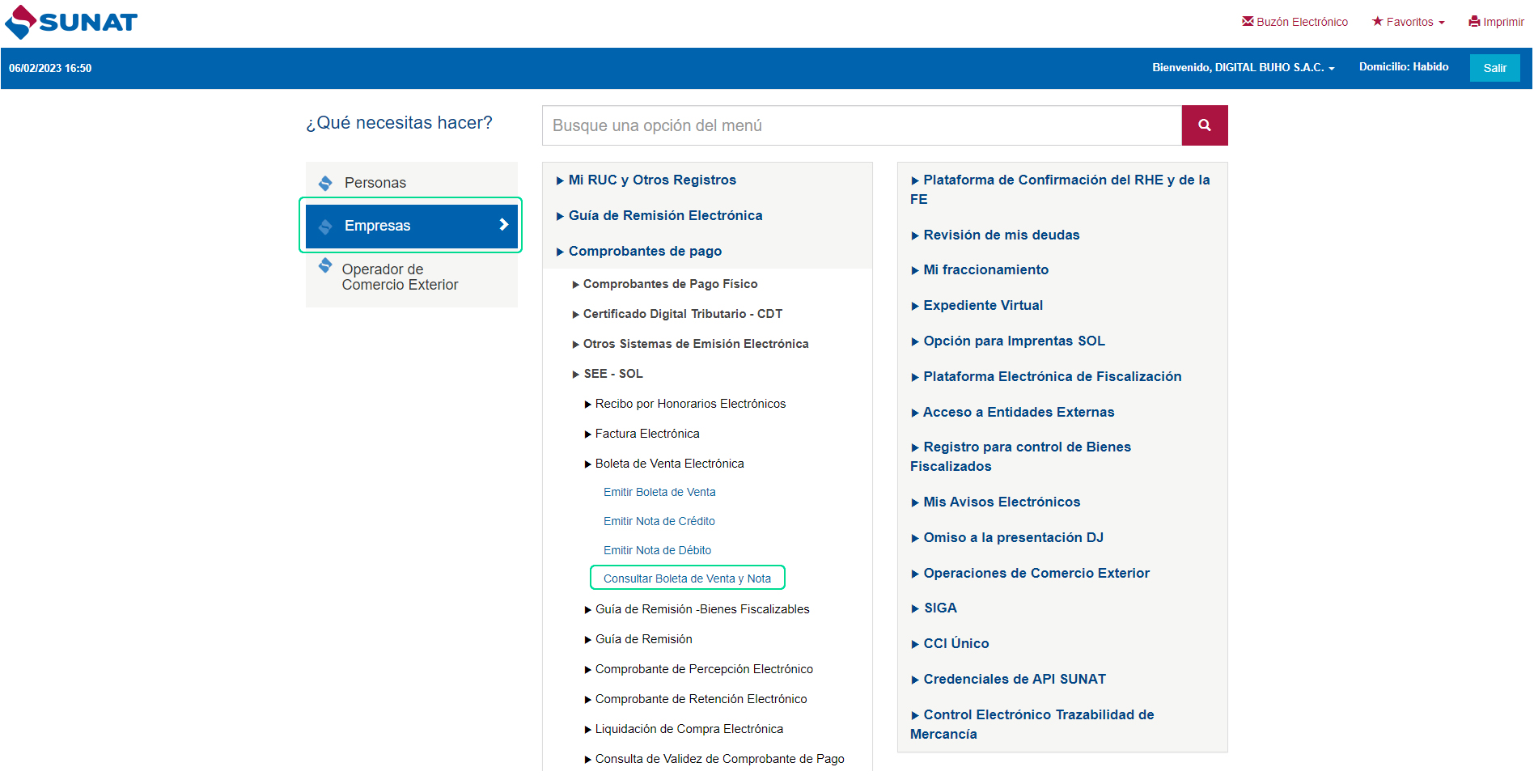This screenshot has height=784, width=1534.
Task: Click the menu search input field
Action: click(861, 125)
